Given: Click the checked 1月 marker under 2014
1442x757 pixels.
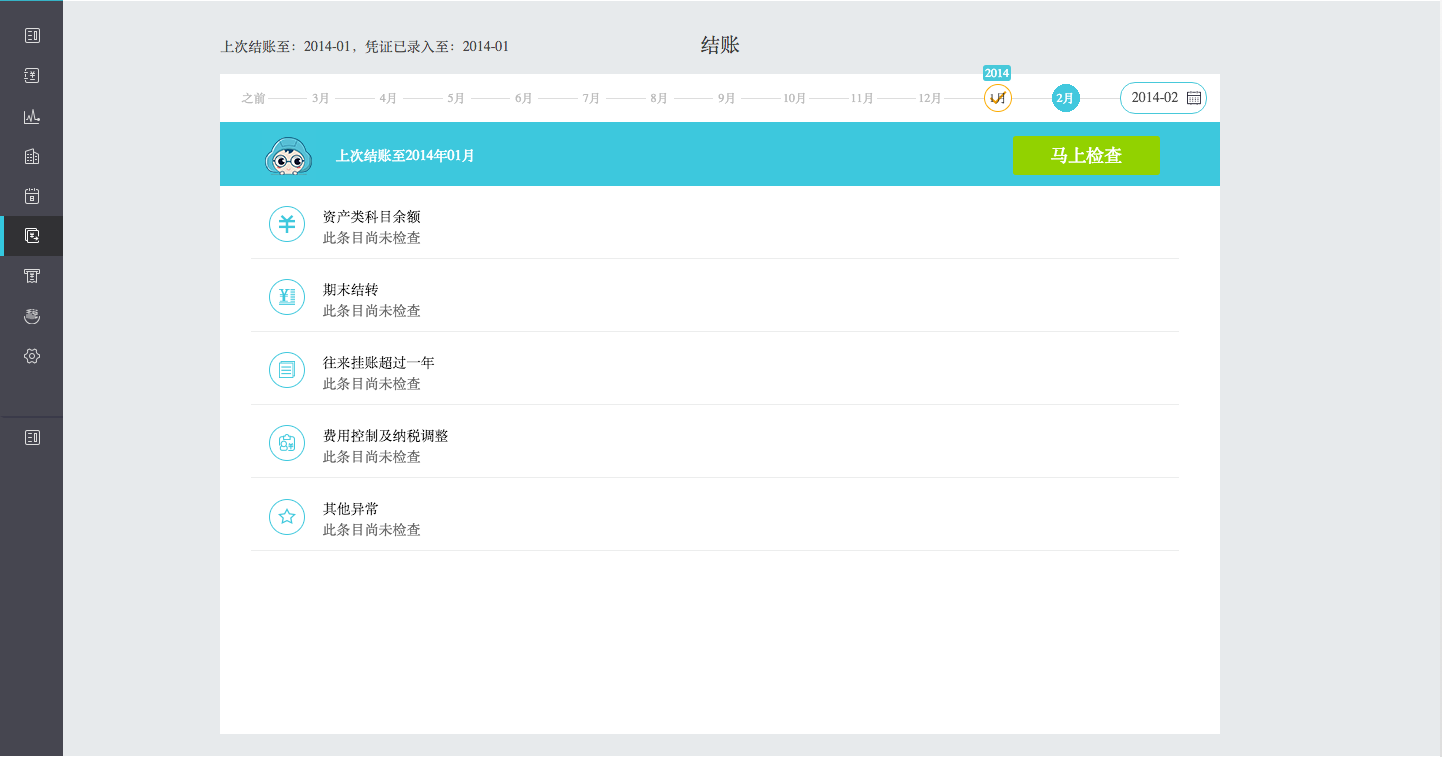Looking at the screenshot, I should coord(997,97).
